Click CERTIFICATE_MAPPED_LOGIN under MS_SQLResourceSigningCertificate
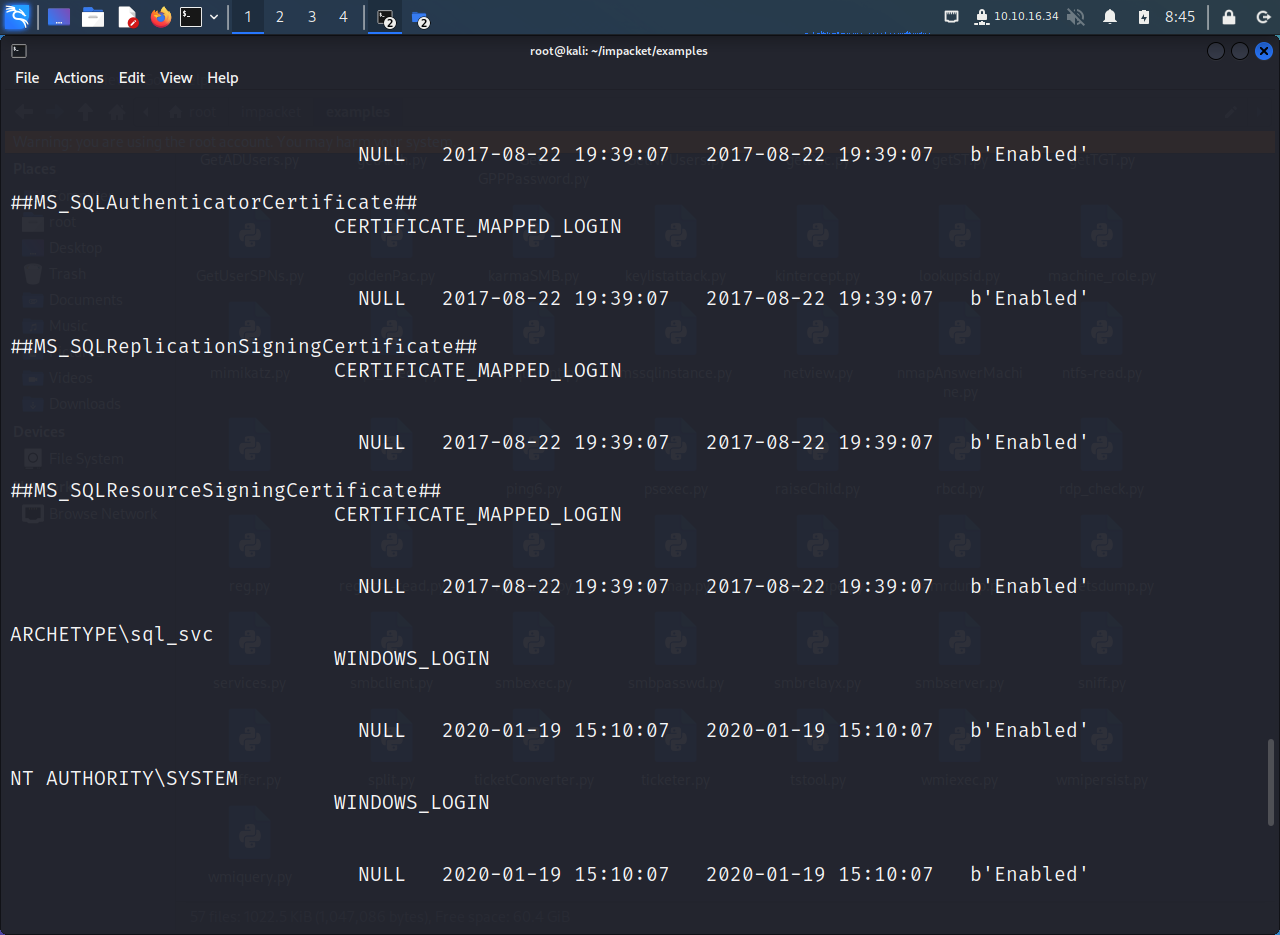This screenshot has width=1280, height=935. click(478, 515)
